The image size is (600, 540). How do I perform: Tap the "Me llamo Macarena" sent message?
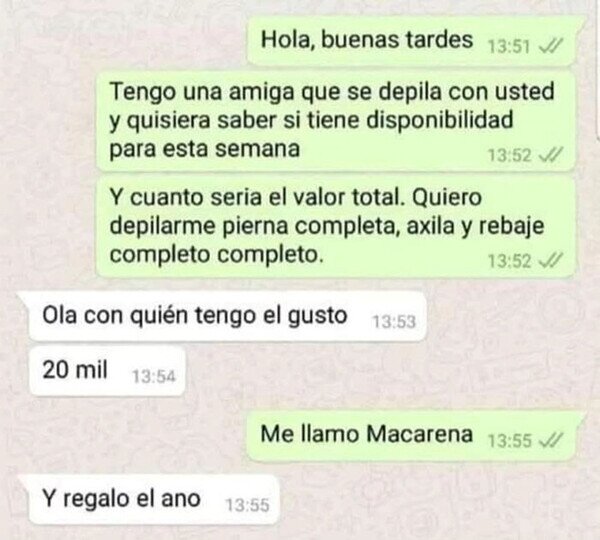[412, 435]
